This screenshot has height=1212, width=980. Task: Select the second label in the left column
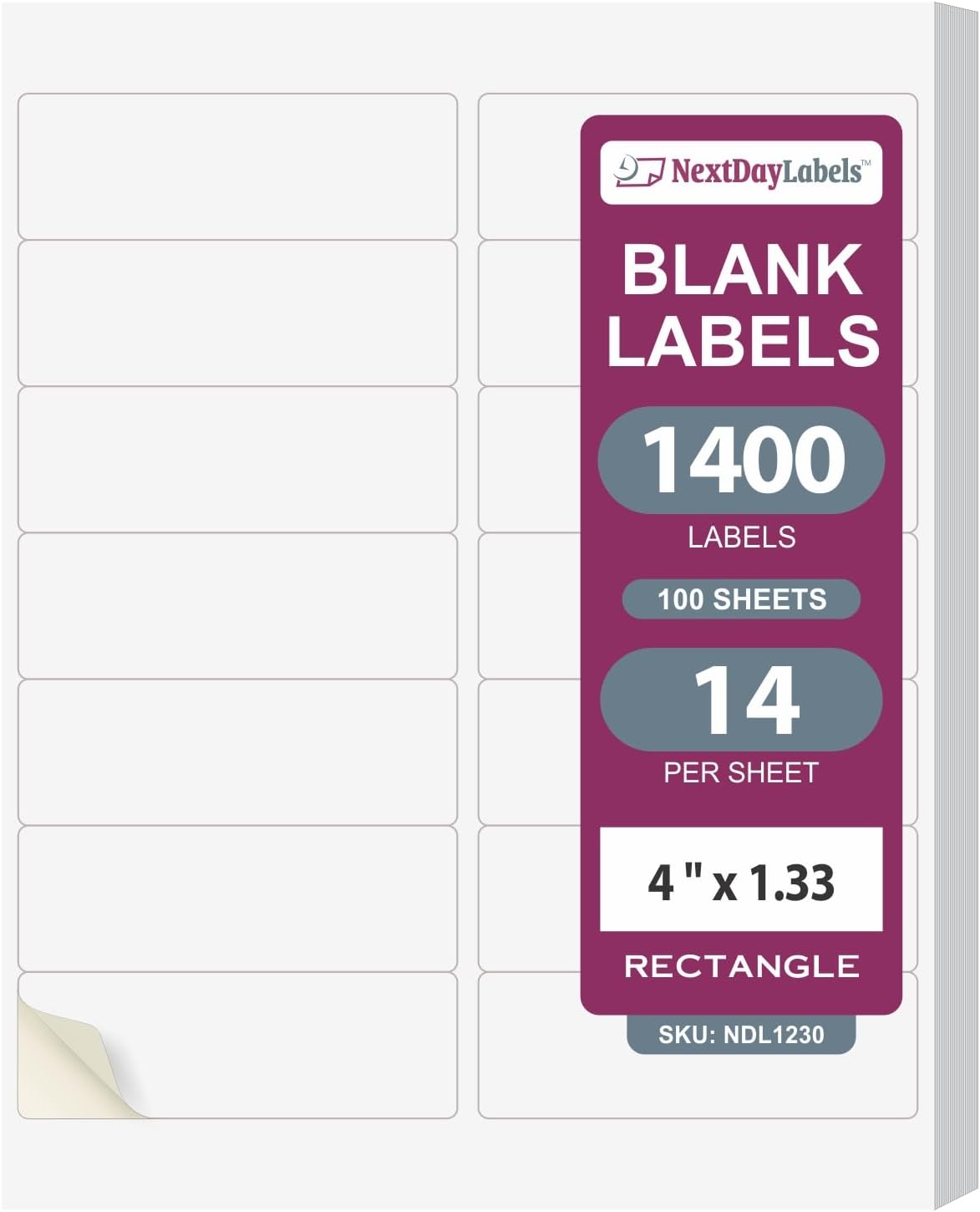point(237,313)
